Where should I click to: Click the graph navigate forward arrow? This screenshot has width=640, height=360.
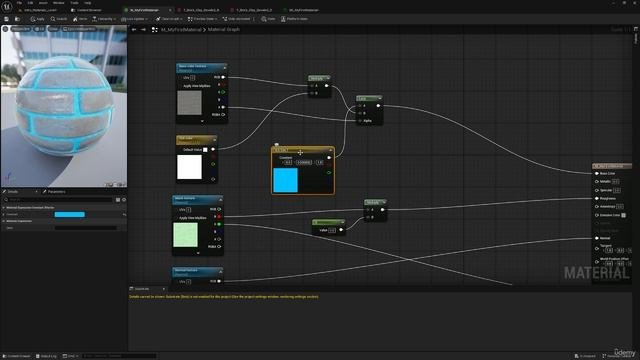tap(143, 30)
